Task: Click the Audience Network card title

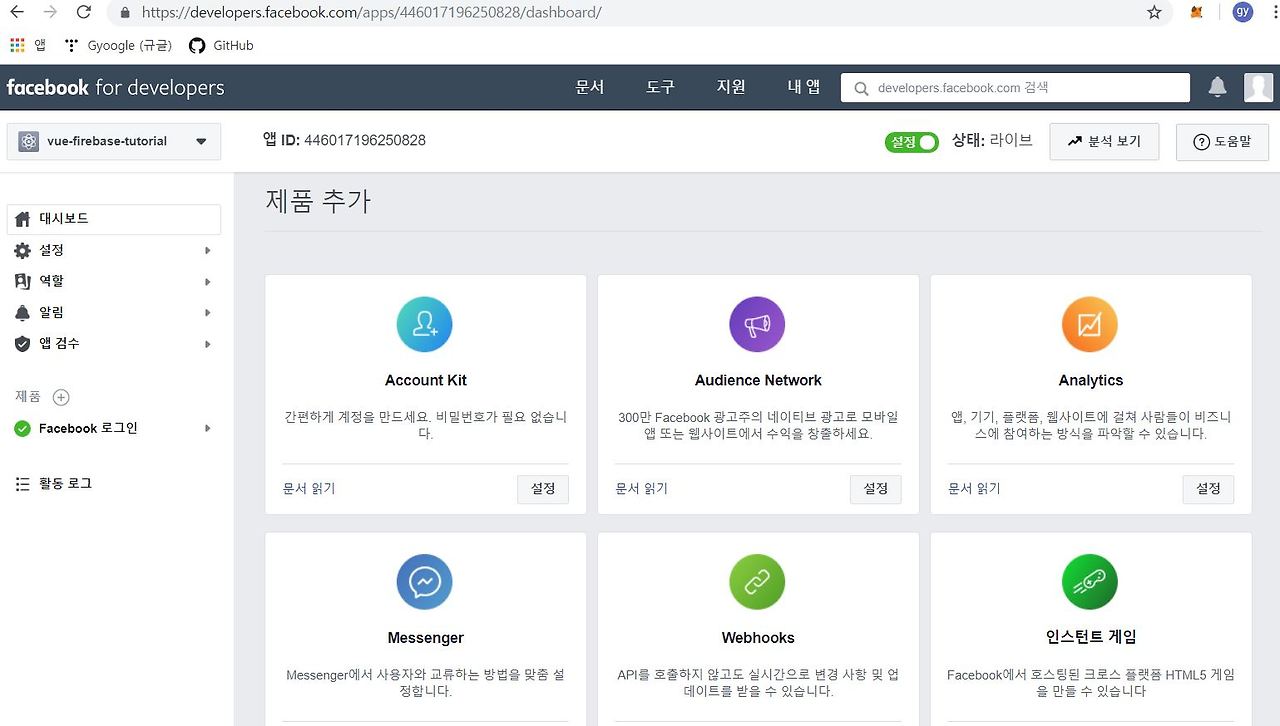Action: point(758,380)
